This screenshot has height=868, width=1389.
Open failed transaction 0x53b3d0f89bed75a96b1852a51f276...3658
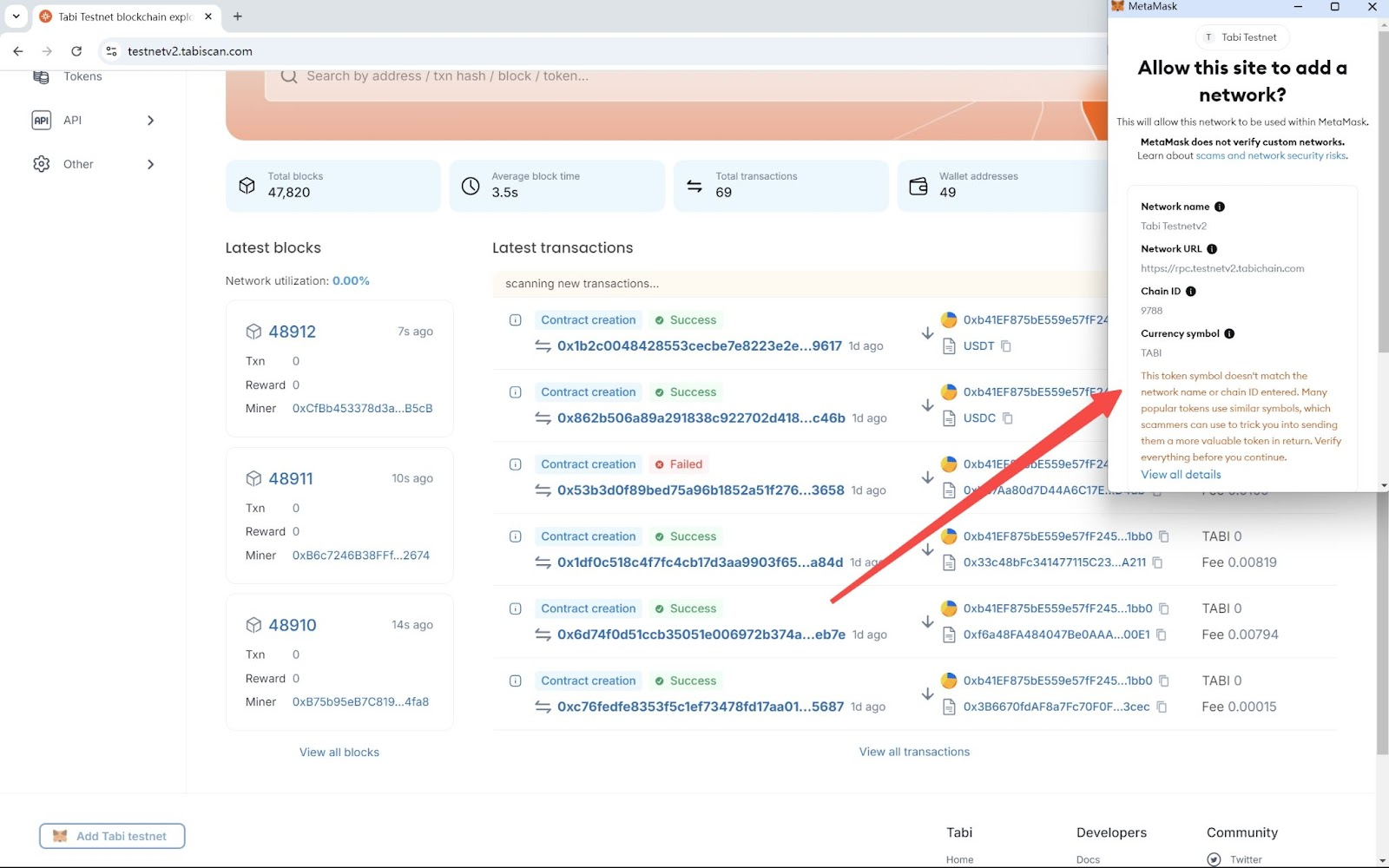[701, 490]
